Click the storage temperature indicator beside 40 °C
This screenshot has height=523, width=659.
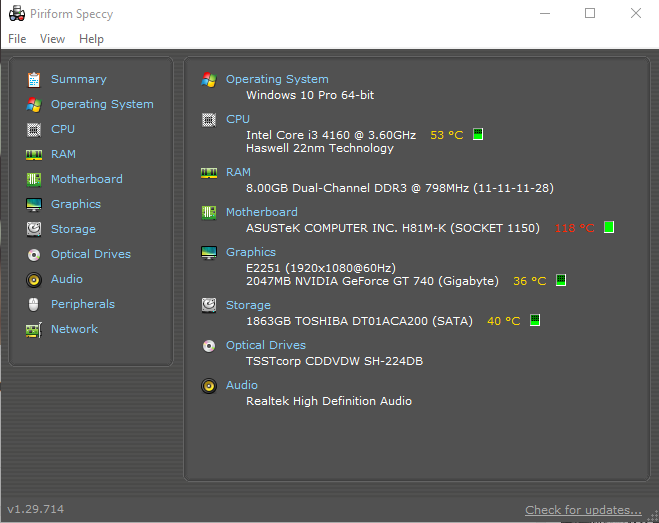pyautogui.click(x=535, y=320)
